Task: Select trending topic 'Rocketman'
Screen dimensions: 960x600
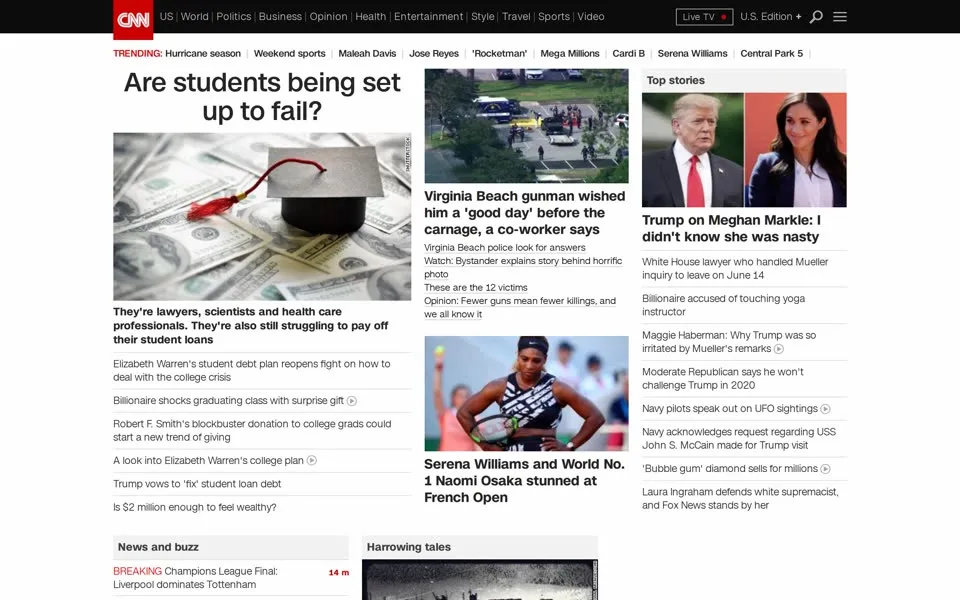Action: pyautogui.click(x=499, y=54)
